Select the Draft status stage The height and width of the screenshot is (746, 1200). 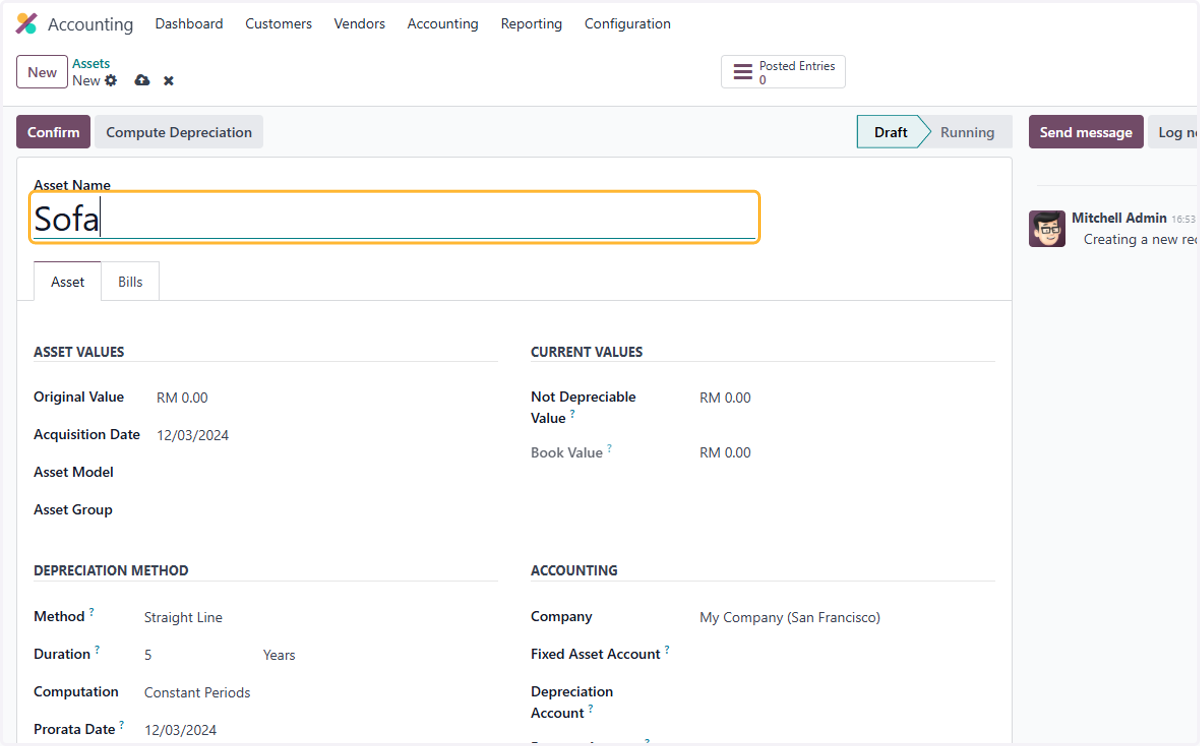[890, 132]
